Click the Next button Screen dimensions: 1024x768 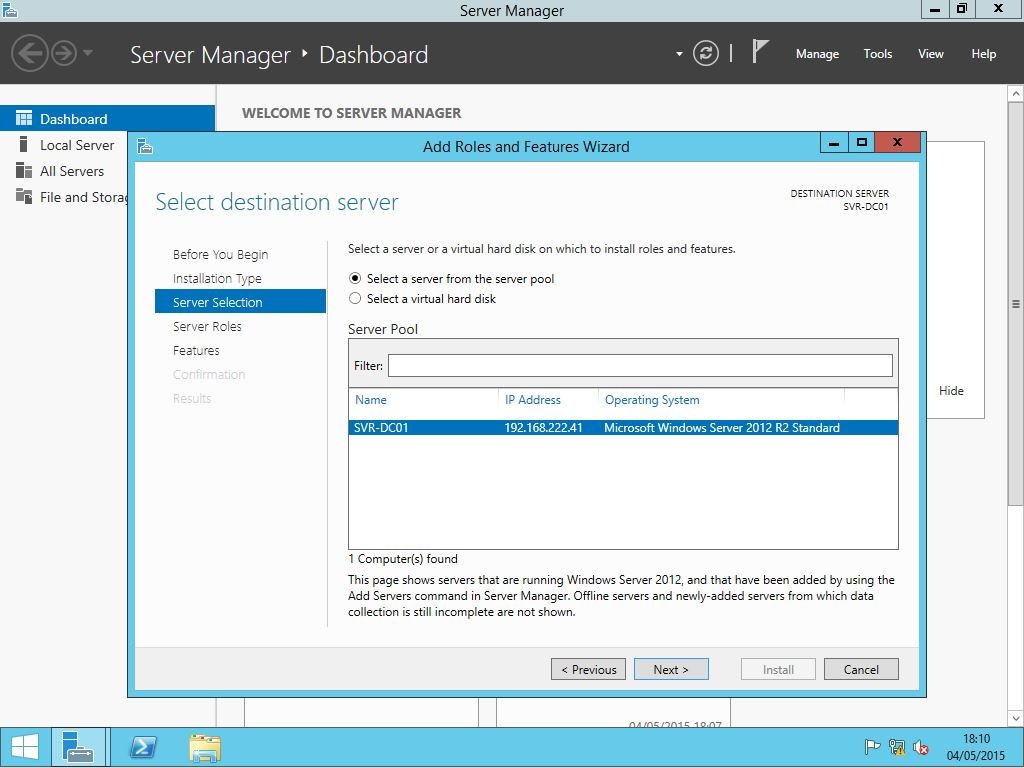point(671,670)
